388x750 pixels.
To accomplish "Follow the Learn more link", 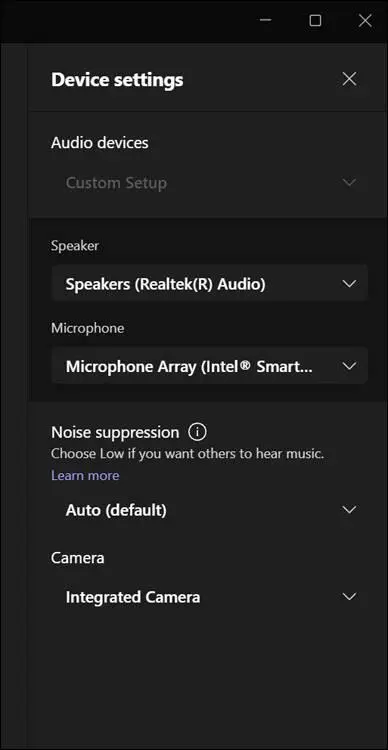I will coord(85,475).
